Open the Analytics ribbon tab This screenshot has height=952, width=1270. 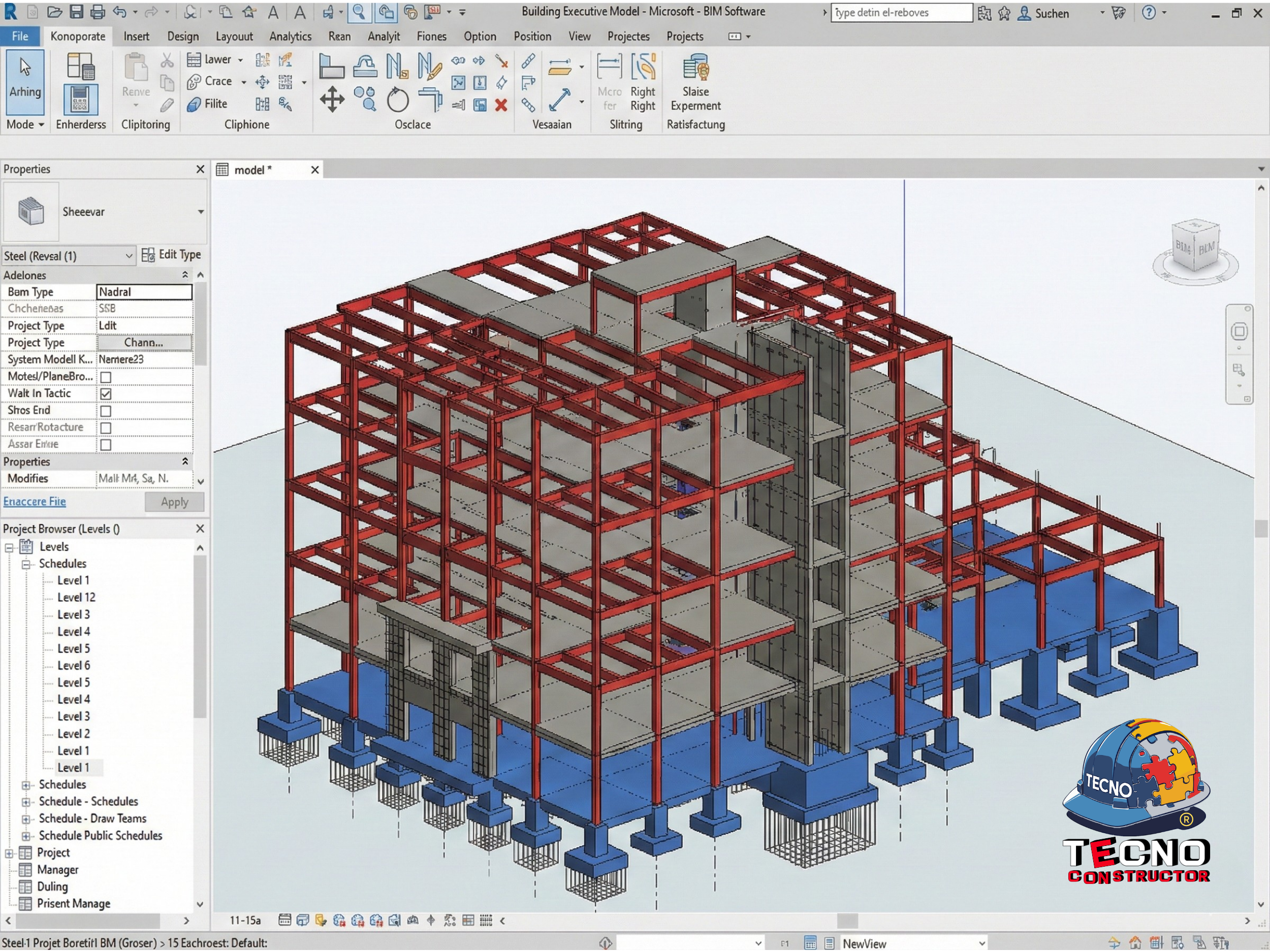point(290,36)
